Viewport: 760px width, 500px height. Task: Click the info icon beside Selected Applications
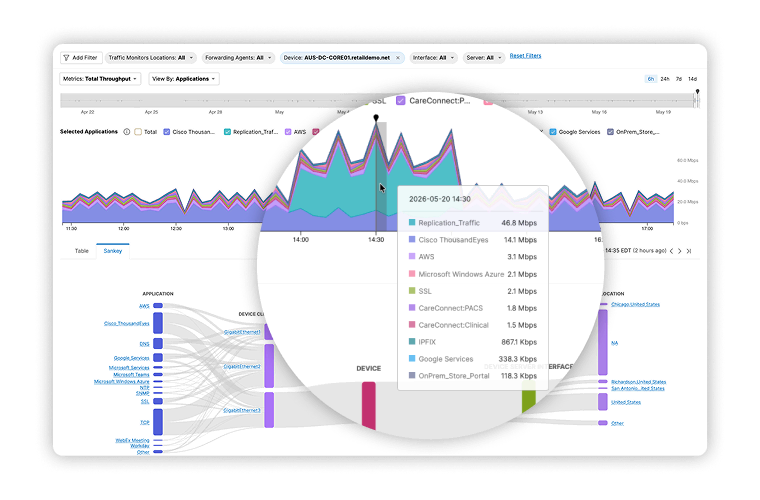[127, 132]
